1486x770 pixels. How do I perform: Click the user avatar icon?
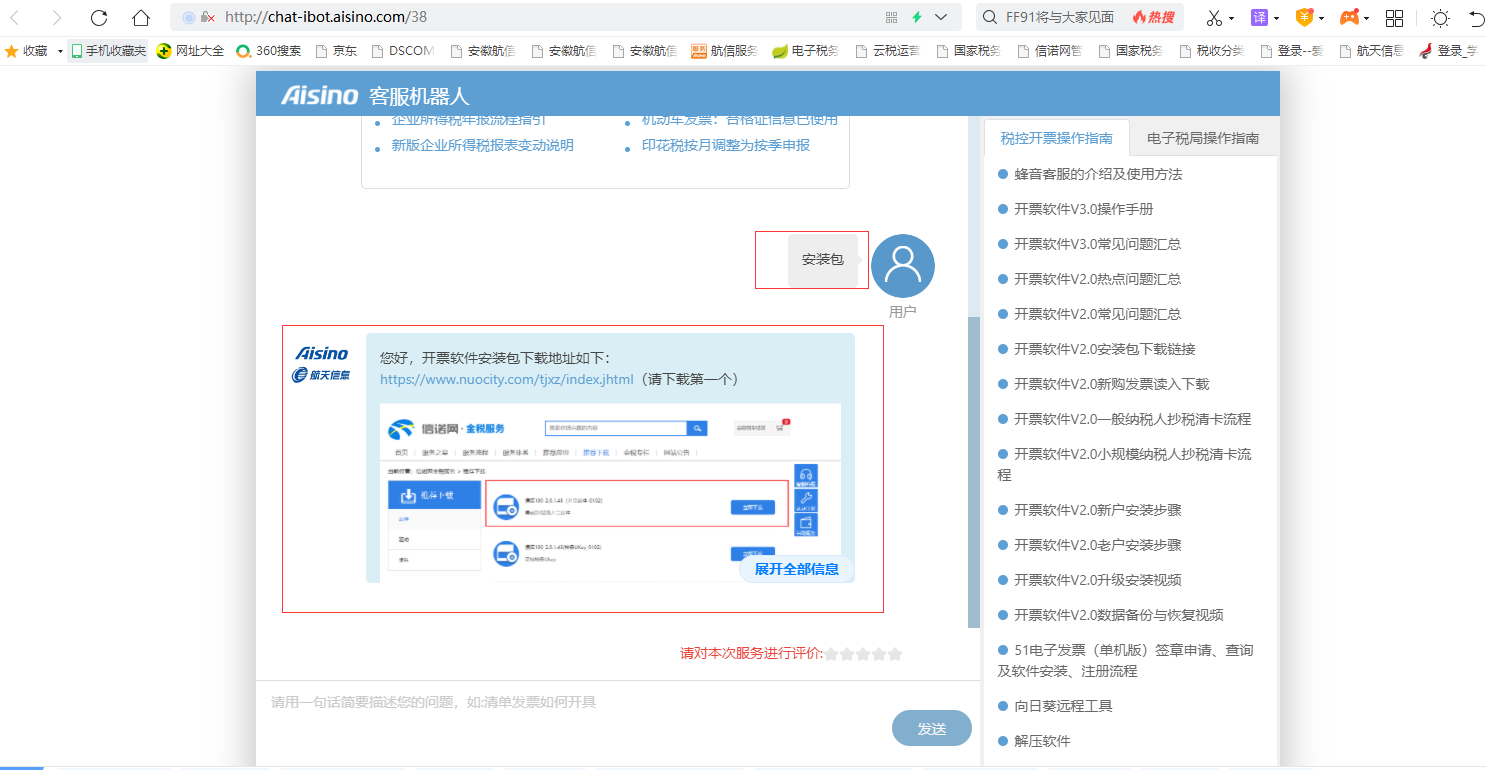903,266
